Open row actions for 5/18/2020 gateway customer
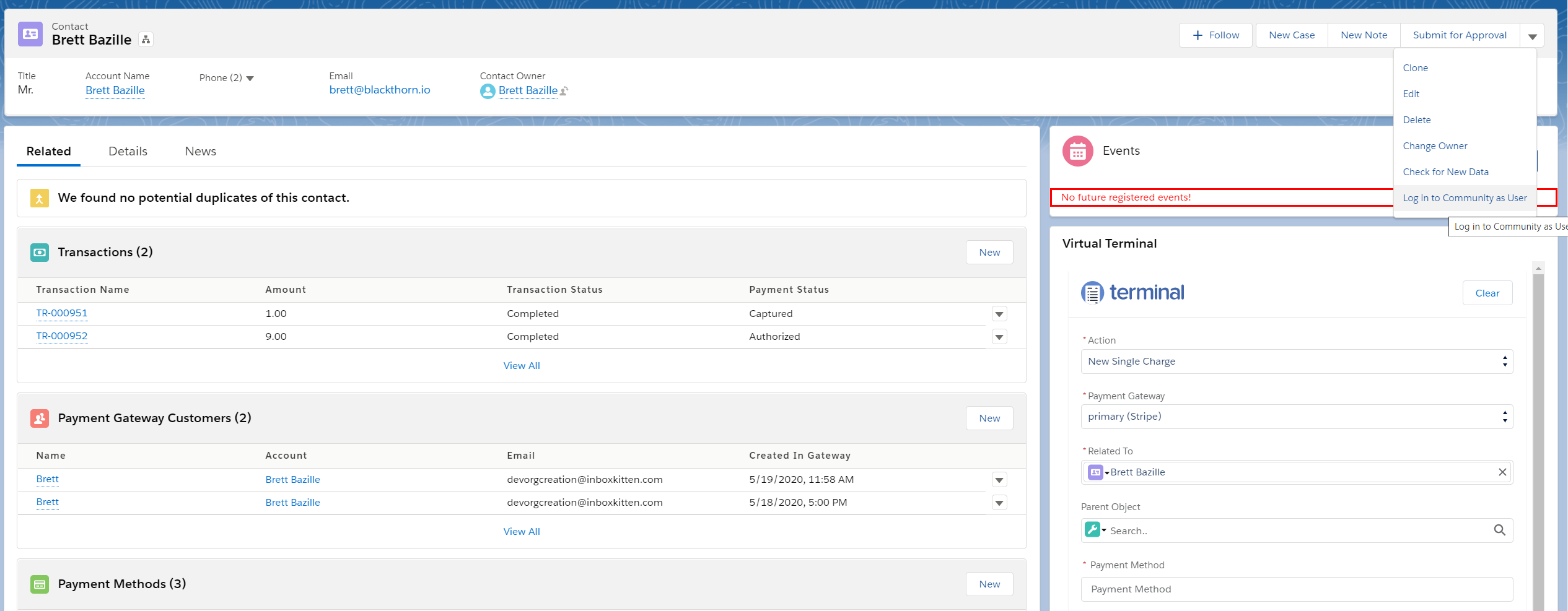1568x611 pixels. (999, 503)
